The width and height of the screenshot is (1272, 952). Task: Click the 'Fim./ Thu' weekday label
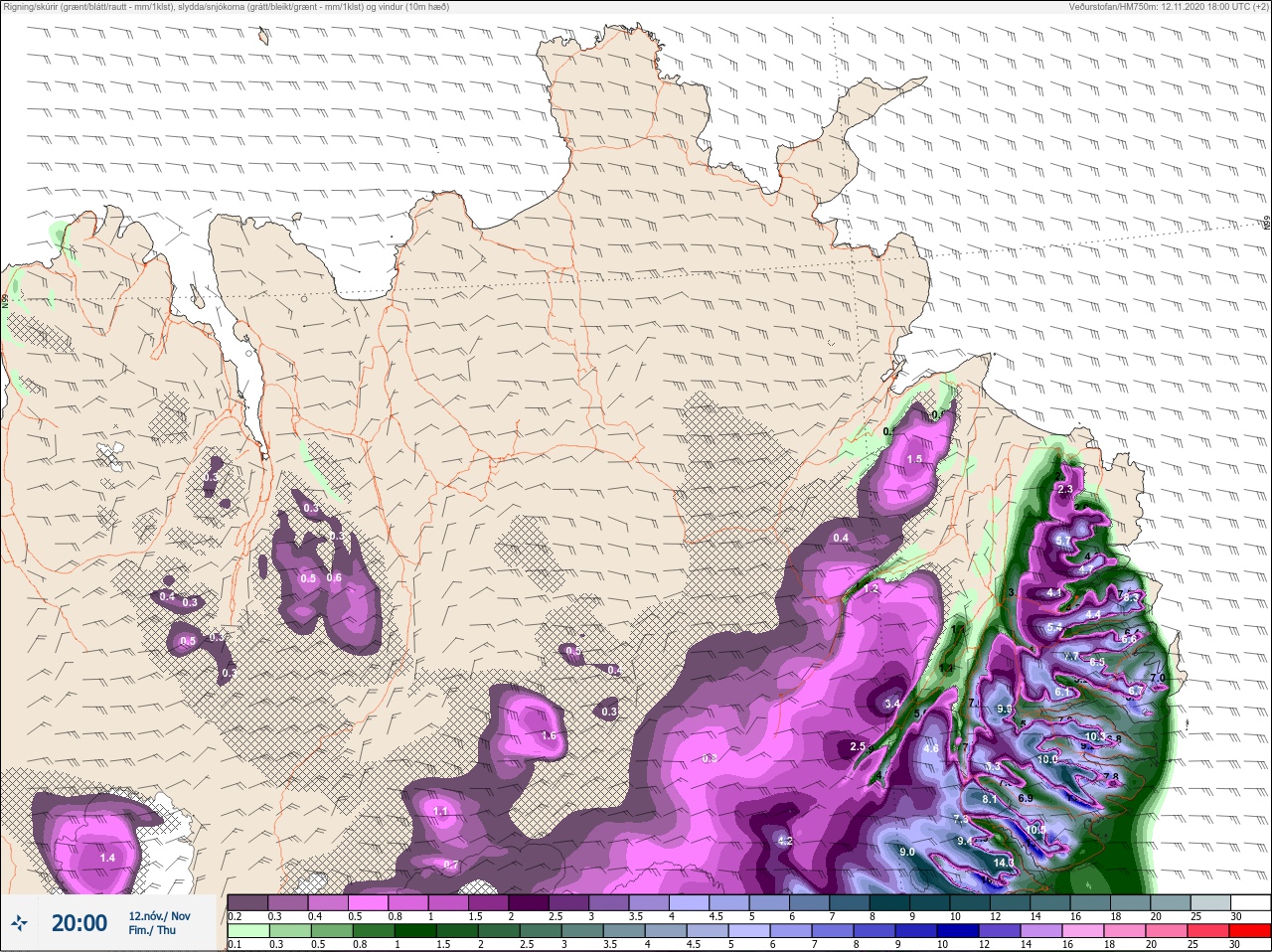tap(151, 930)
